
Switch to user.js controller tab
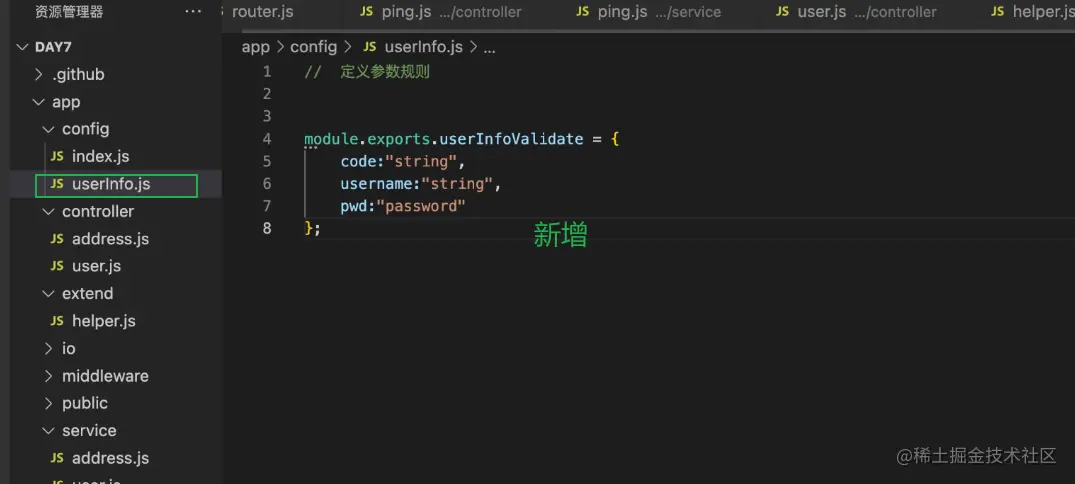point(856,12)
